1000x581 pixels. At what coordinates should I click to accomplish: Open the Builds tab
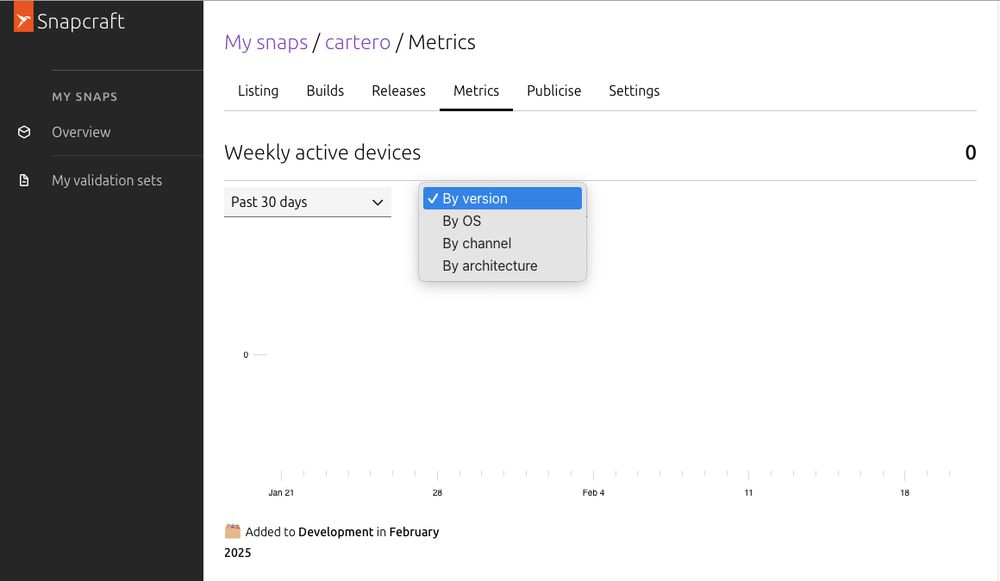point(325,91)
